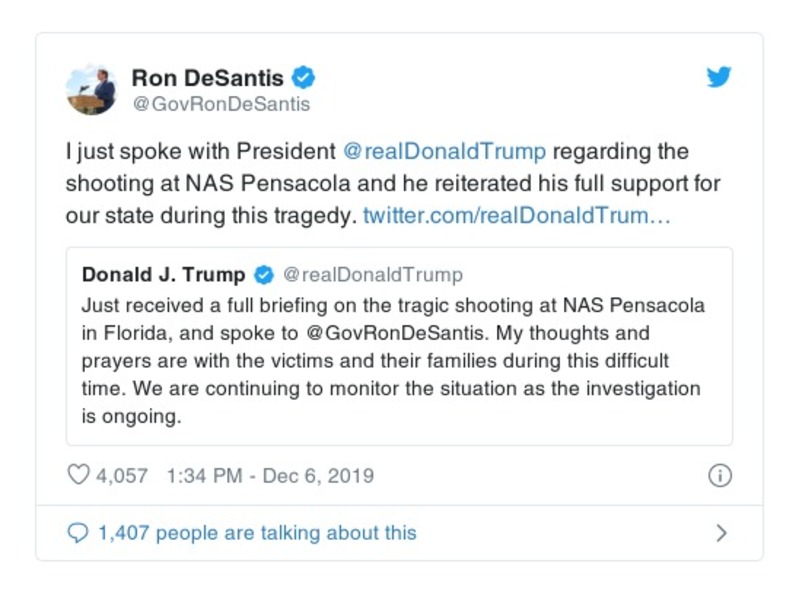Click @realDonaldTrump handle in the quoted tweet header
Image resolution: width=799 pixels, height=595 pixels.
373,274
